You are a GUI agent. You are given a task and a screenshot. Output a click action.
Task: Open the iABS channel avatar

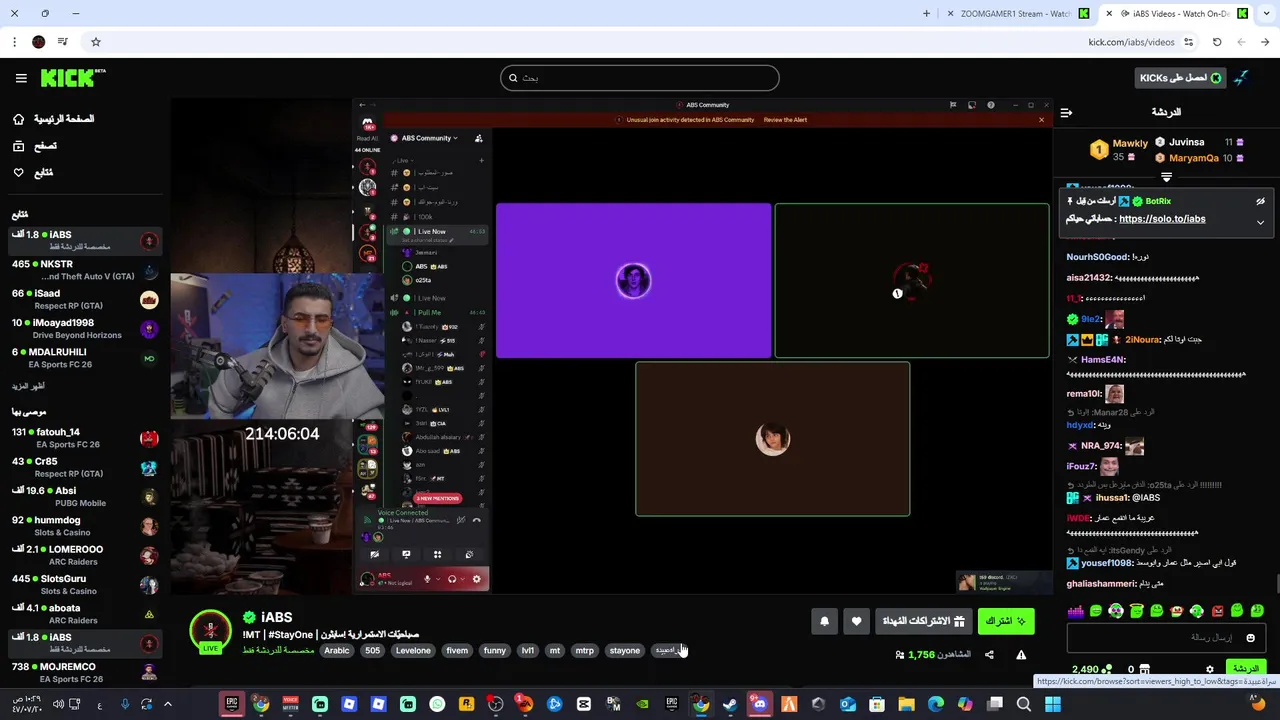click(210, 631)
